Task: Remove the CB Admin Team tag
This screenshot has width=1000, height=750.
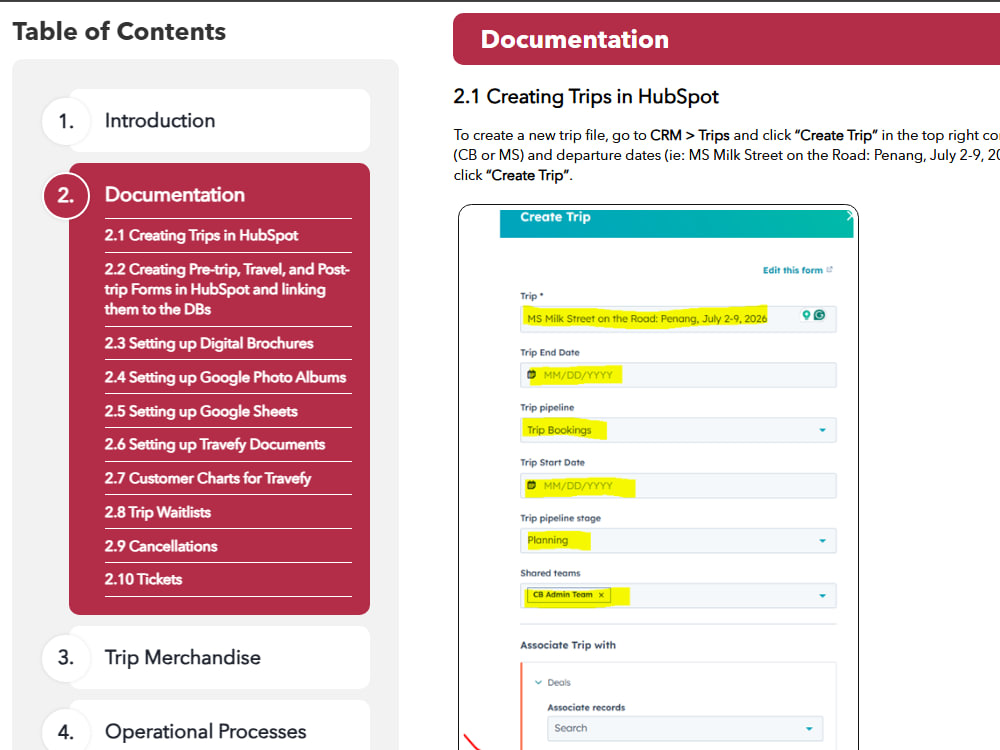Action: pyautogui.click(x=601, y=595)
